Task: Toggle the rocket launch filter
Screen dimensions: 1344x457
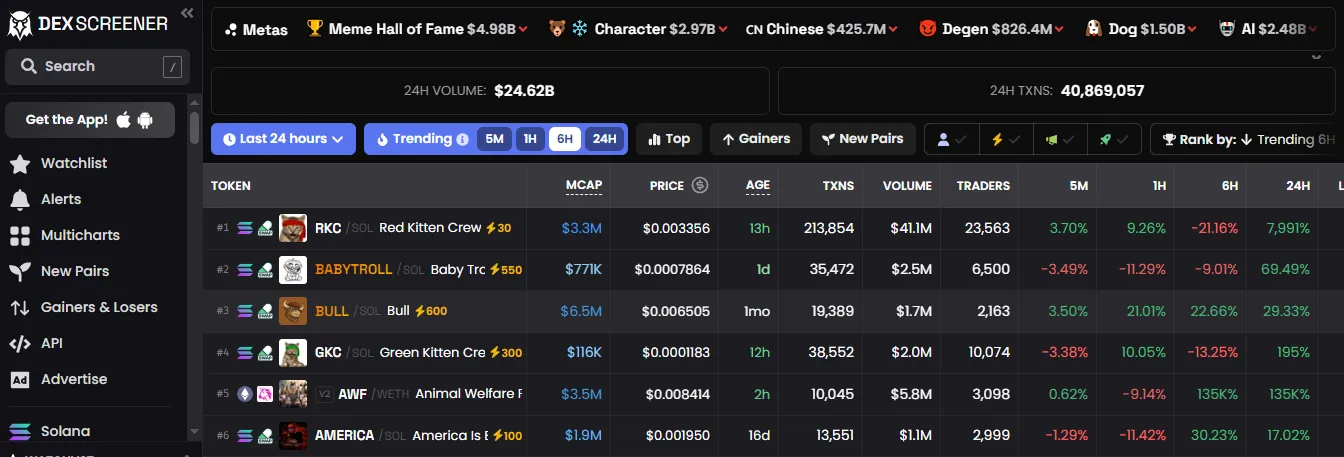Action: pos(1114,140)
